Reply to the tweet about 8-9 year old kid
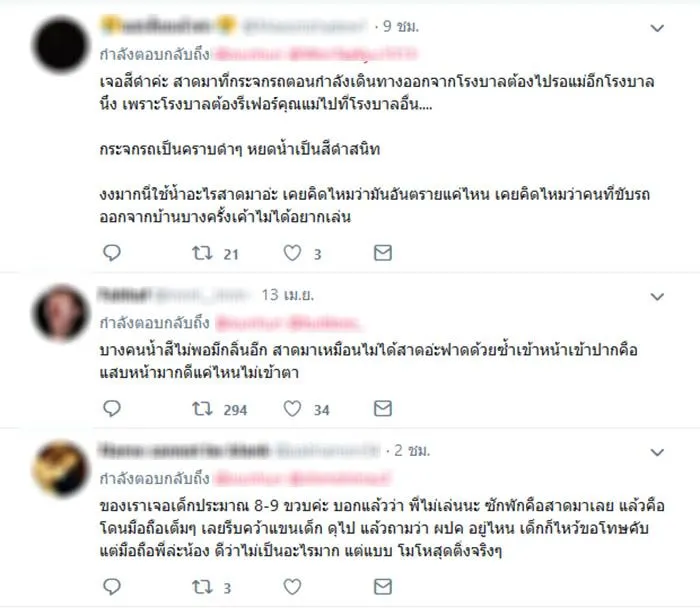The height and width of the screenshot is (616, 700). 112,587
